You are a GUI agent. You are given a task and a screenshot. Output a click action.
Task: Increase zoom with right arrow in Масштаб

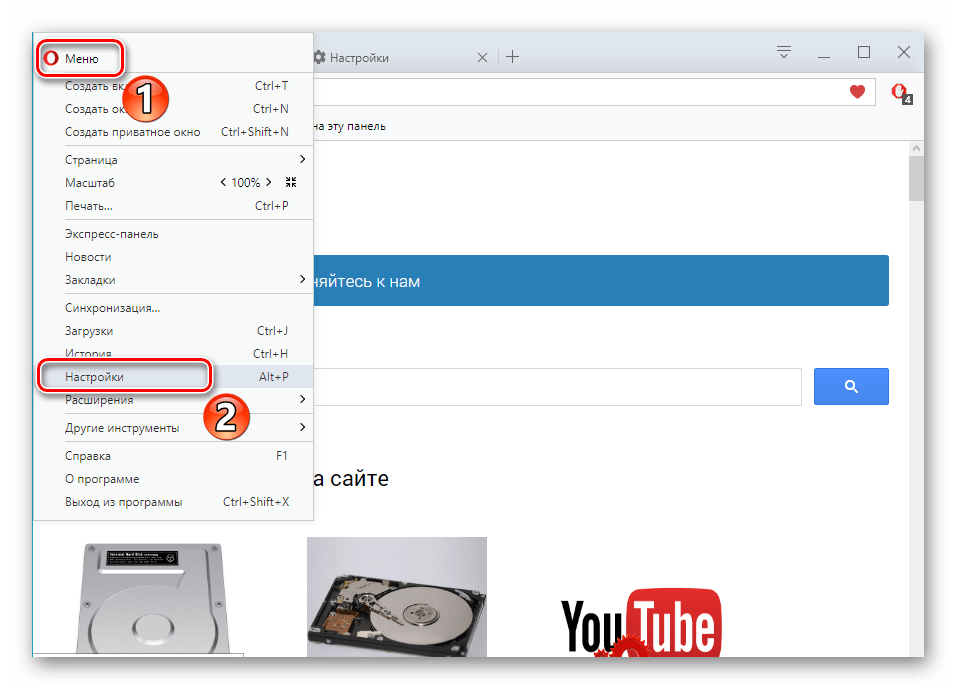268,183
